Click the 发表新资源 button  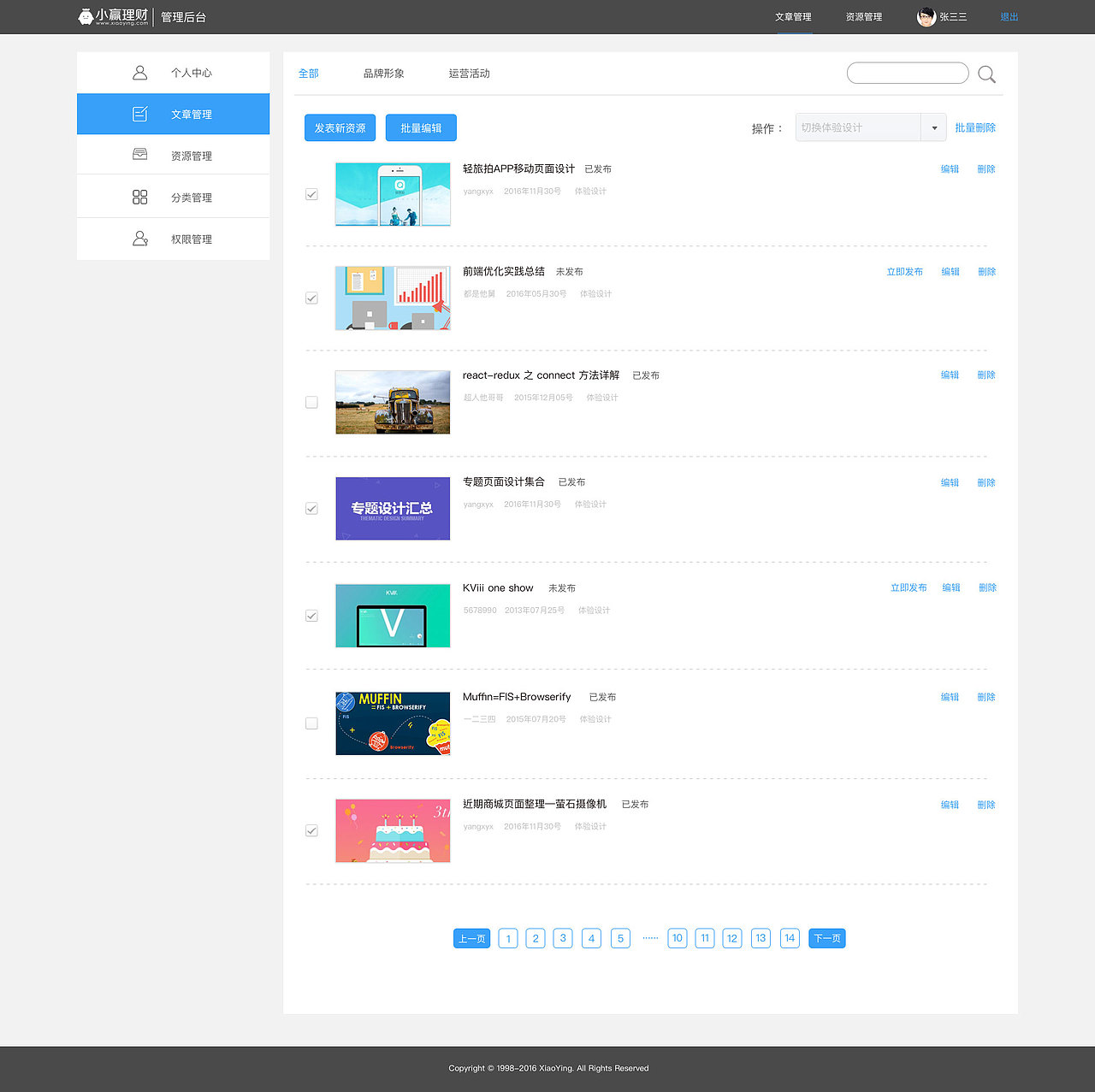[x=340, y=127]
